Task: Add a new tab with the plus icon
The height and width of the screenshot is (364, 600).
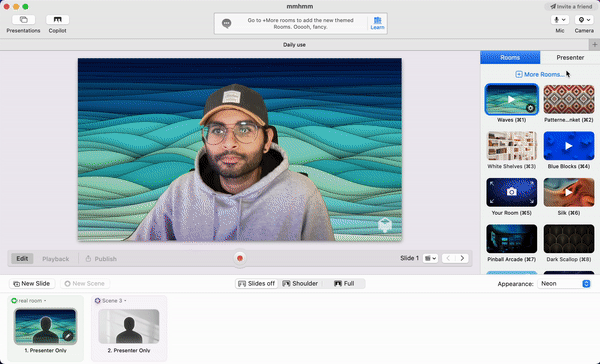Action: [x=595, y=45]
